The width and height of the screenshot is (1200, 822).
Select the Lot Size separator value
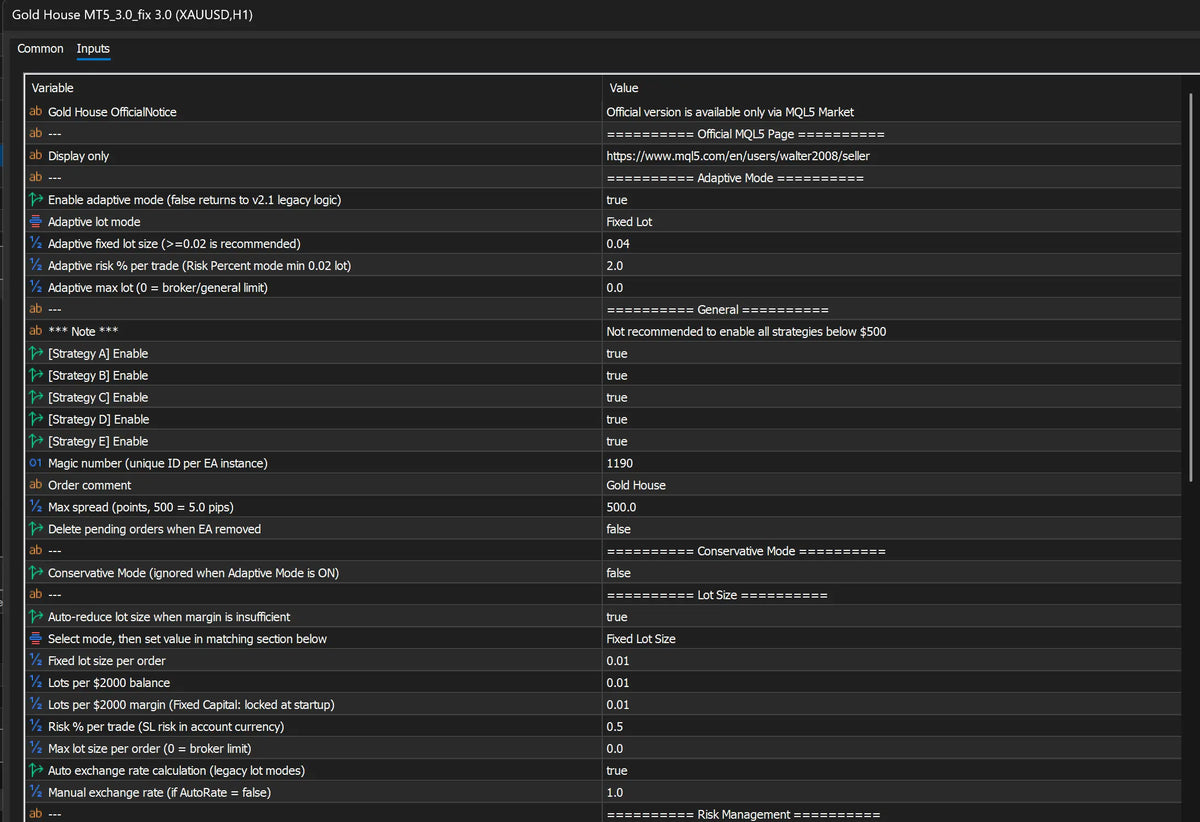click(717, 596)
